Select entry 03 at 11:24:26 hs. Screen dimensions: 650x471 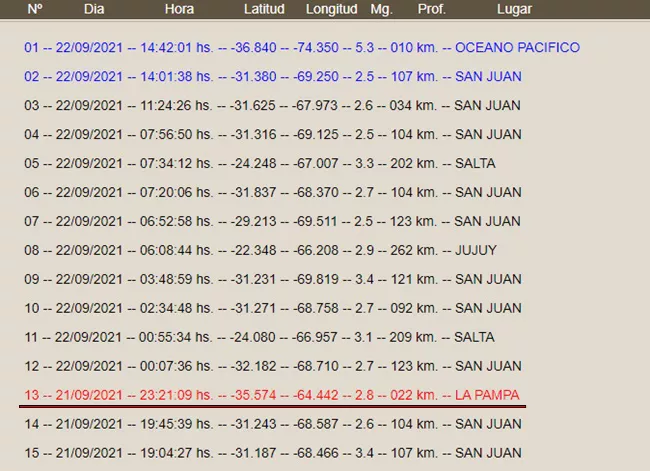[x=272, y=105]
